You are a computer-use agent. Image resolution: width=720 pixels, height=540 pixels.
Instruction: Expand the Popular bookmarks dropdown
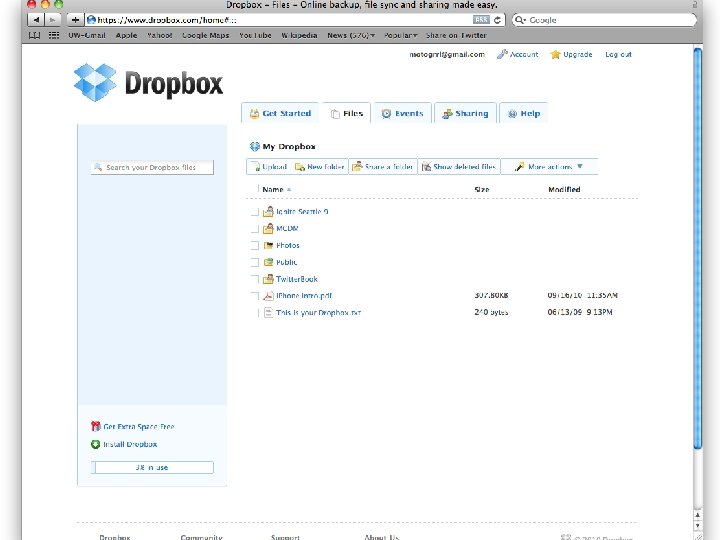400,35
